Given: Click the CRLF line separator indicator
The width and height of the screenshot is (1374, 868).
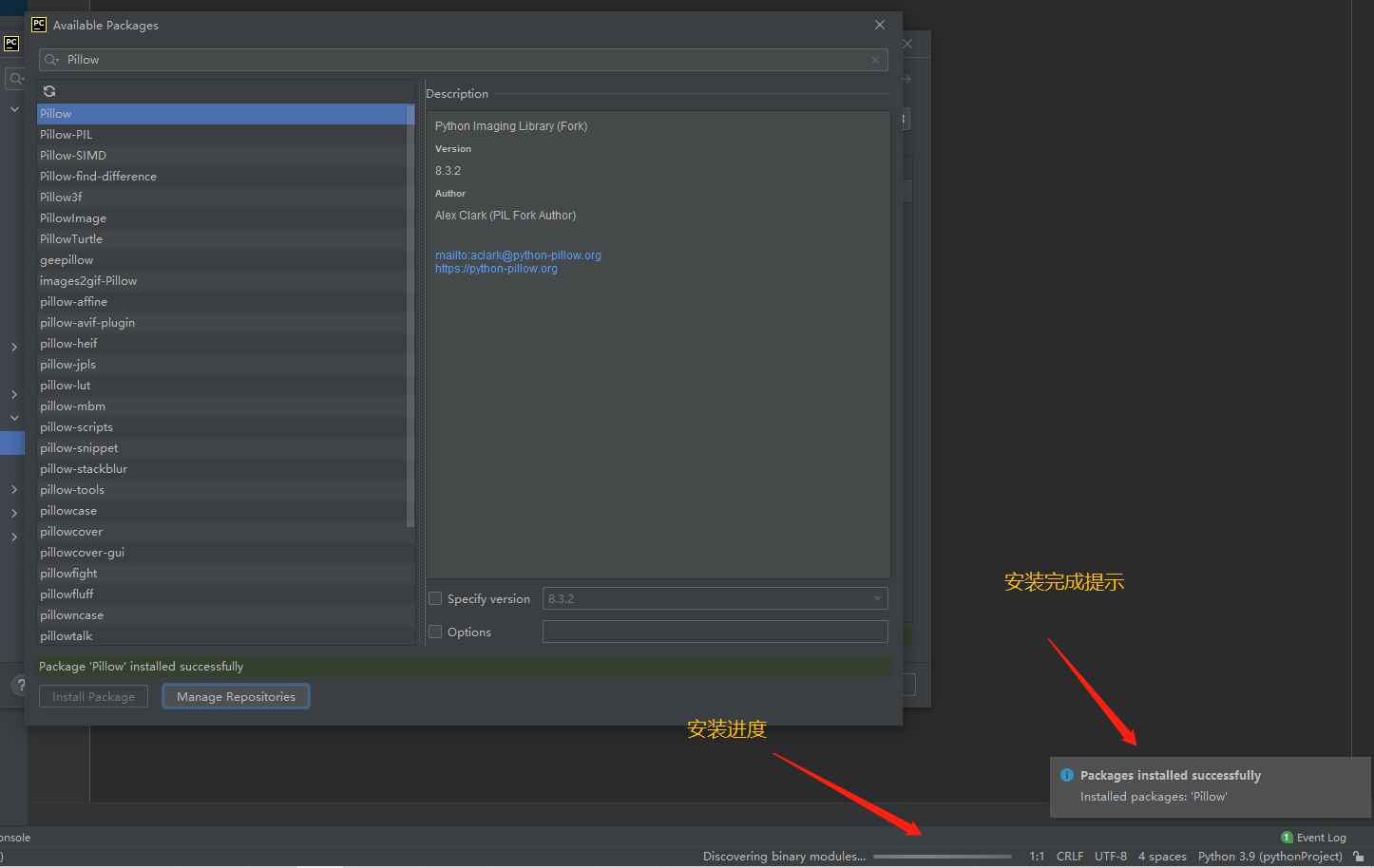Looking at the screenshot, I should click(x=1070, y=857).
